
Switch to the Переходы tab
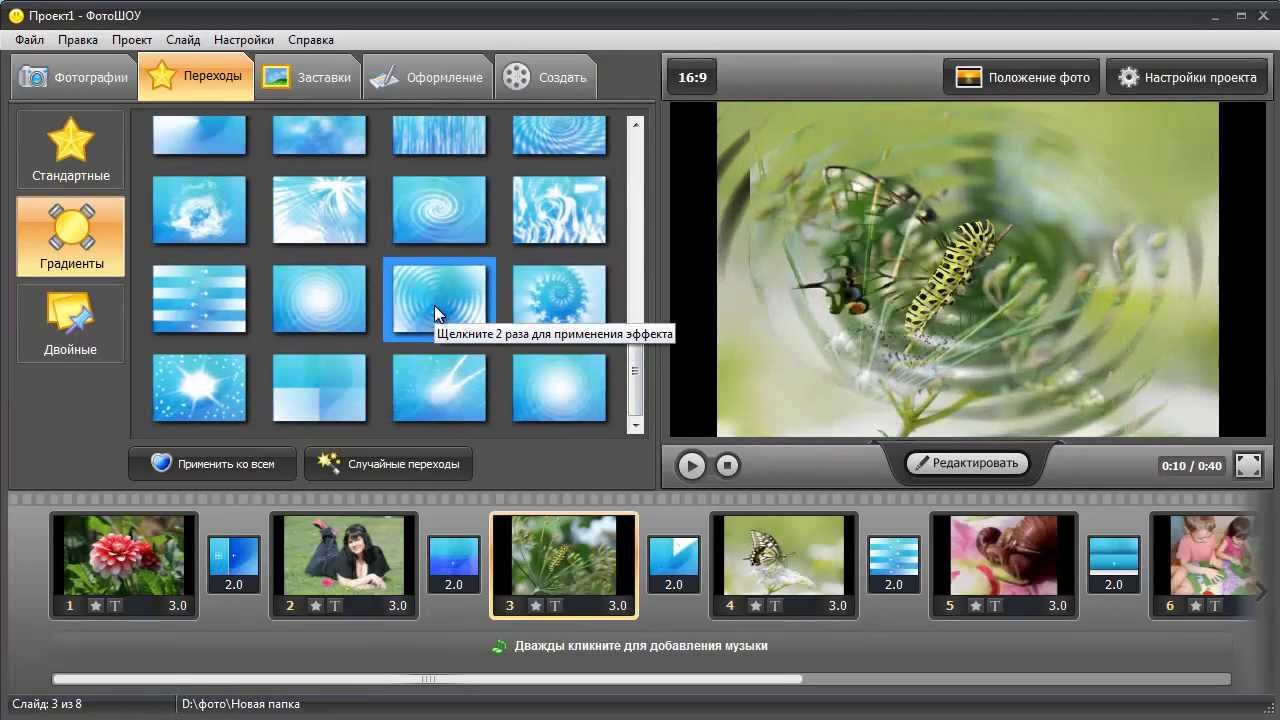point(196,76)
